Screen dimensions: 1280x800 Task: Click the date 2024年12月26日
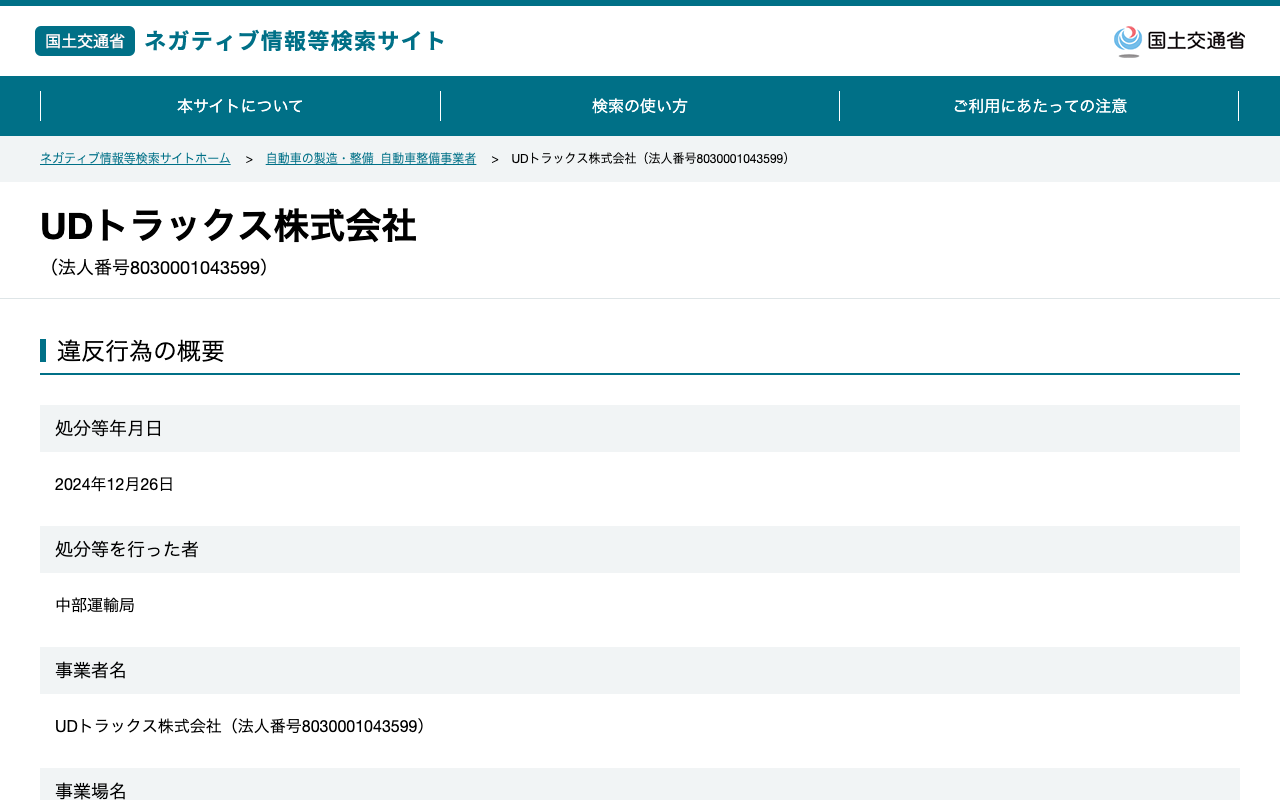pyautogui.click(x=114, y=484)
